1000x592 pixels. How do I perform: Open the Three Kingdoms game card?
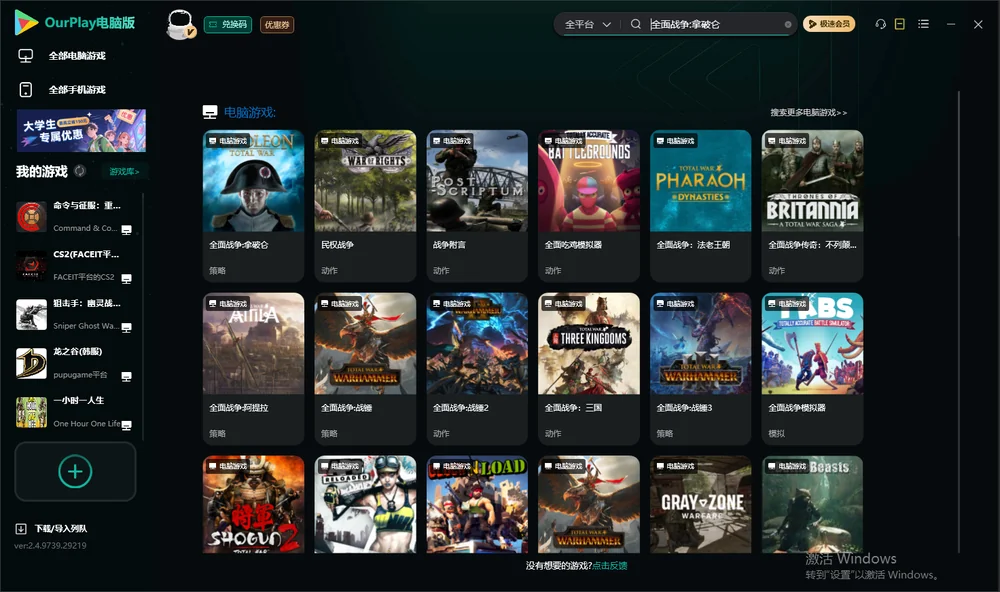(589, 369)
